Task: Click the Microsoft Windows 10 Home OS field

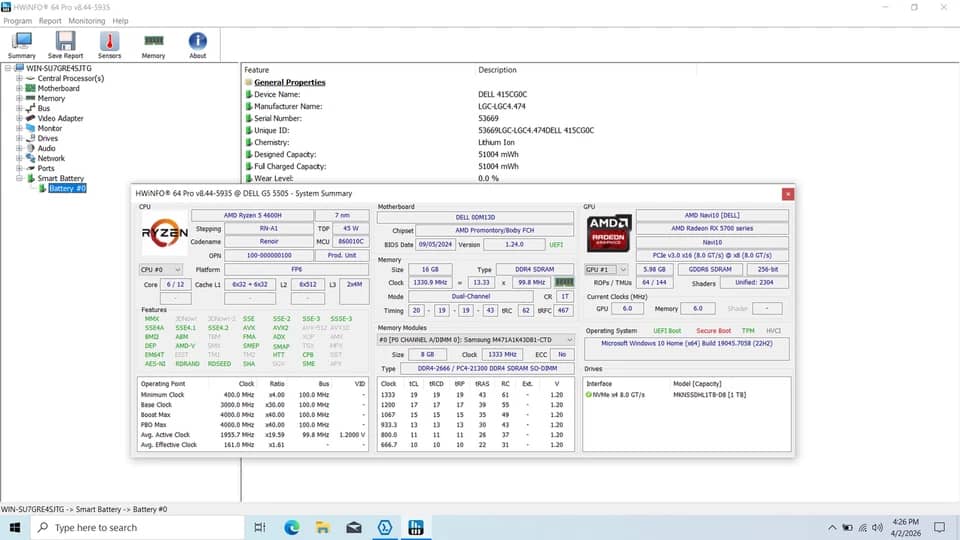Action: point(686,349)
